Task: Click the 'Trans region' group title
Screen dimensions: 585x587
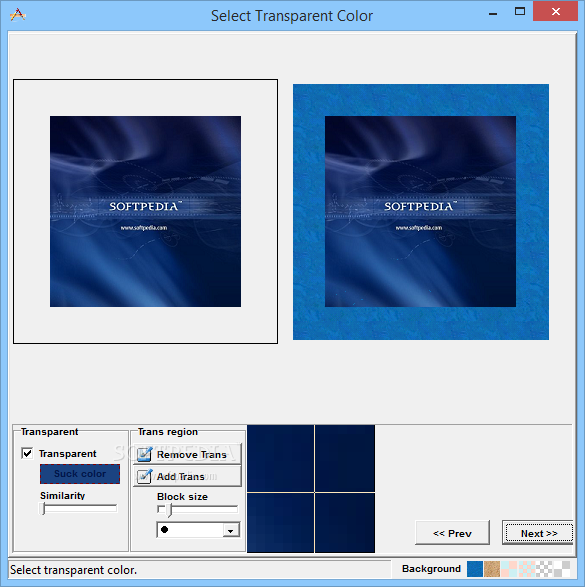Action: [168, 432]
